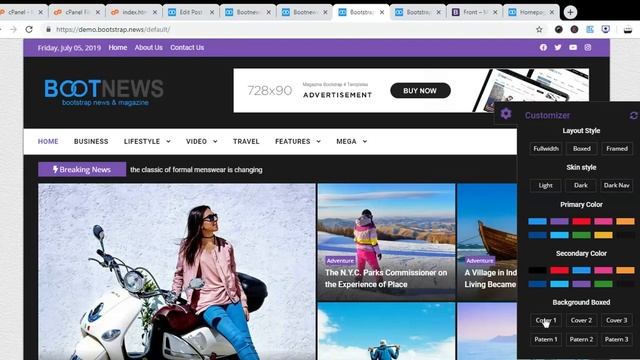Switch to the Homepage browser tab
Viewport: 640px width, 360px height.
531,12
